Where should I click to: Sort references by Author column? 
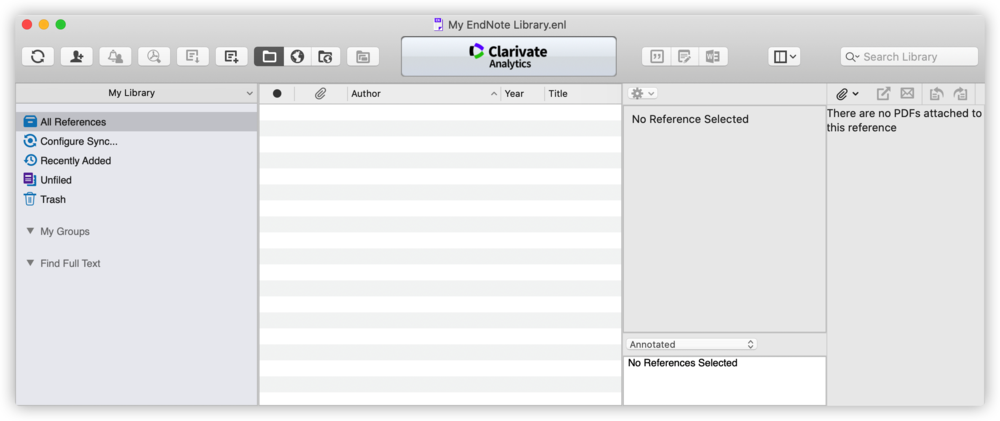[424, 94]
